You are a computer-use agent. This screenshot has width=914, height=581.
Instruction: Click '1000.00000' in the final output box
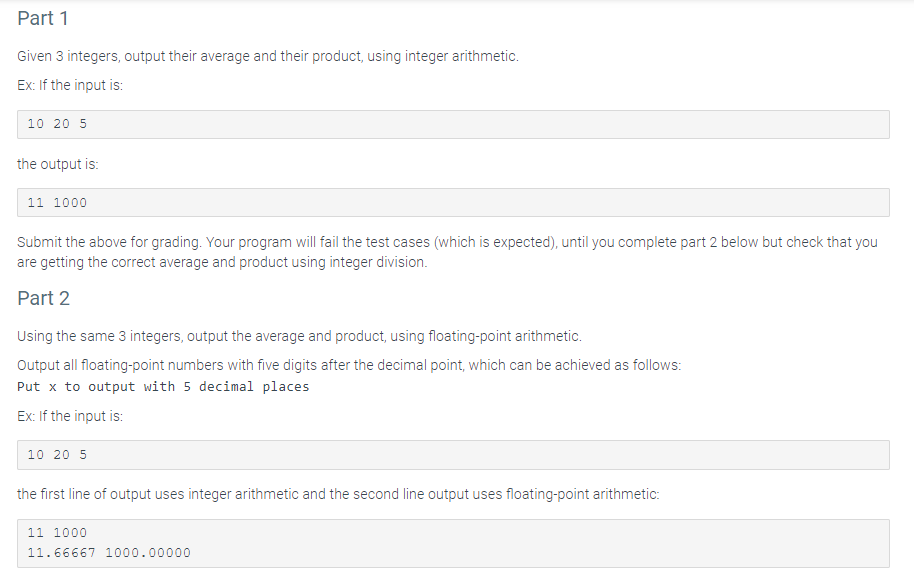148,553
